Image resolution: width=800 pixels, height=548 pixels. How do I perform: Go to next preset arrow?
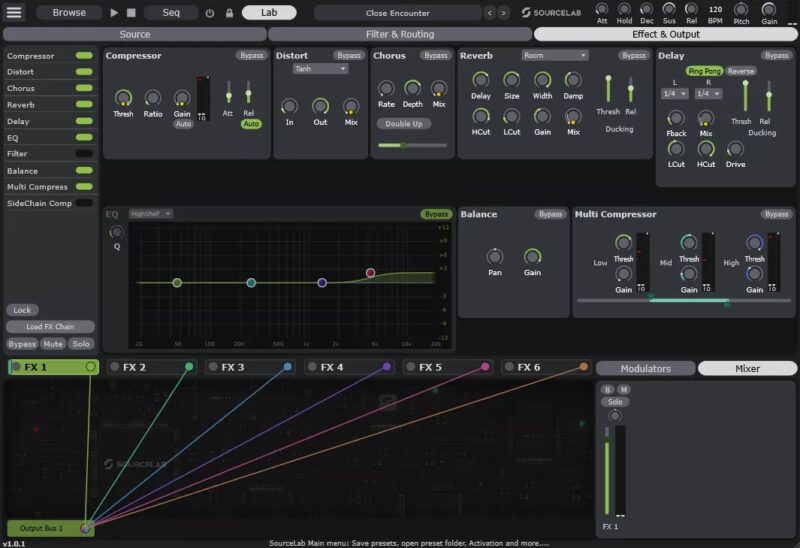click(504, 13)
